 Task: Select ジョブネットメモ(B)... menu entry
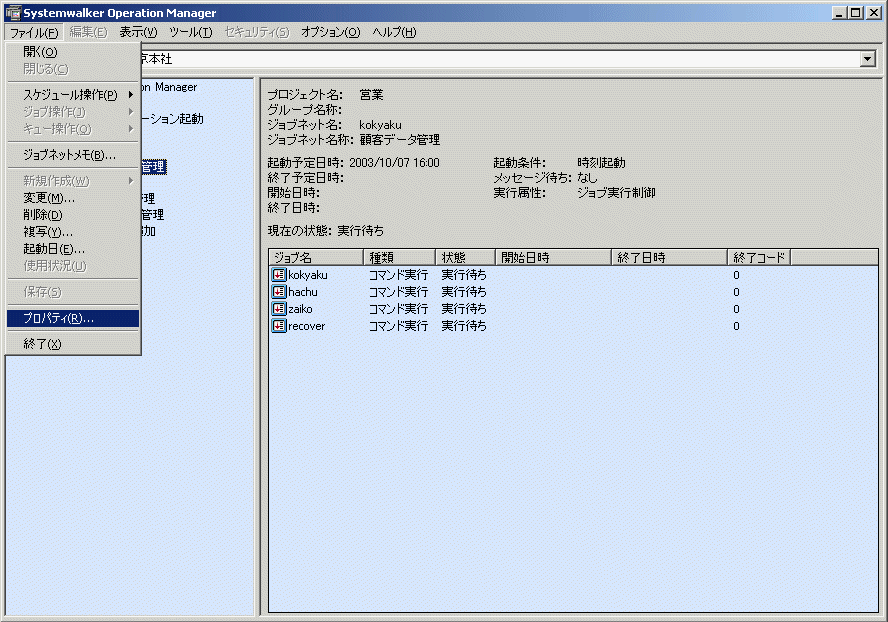pos(72,155)
